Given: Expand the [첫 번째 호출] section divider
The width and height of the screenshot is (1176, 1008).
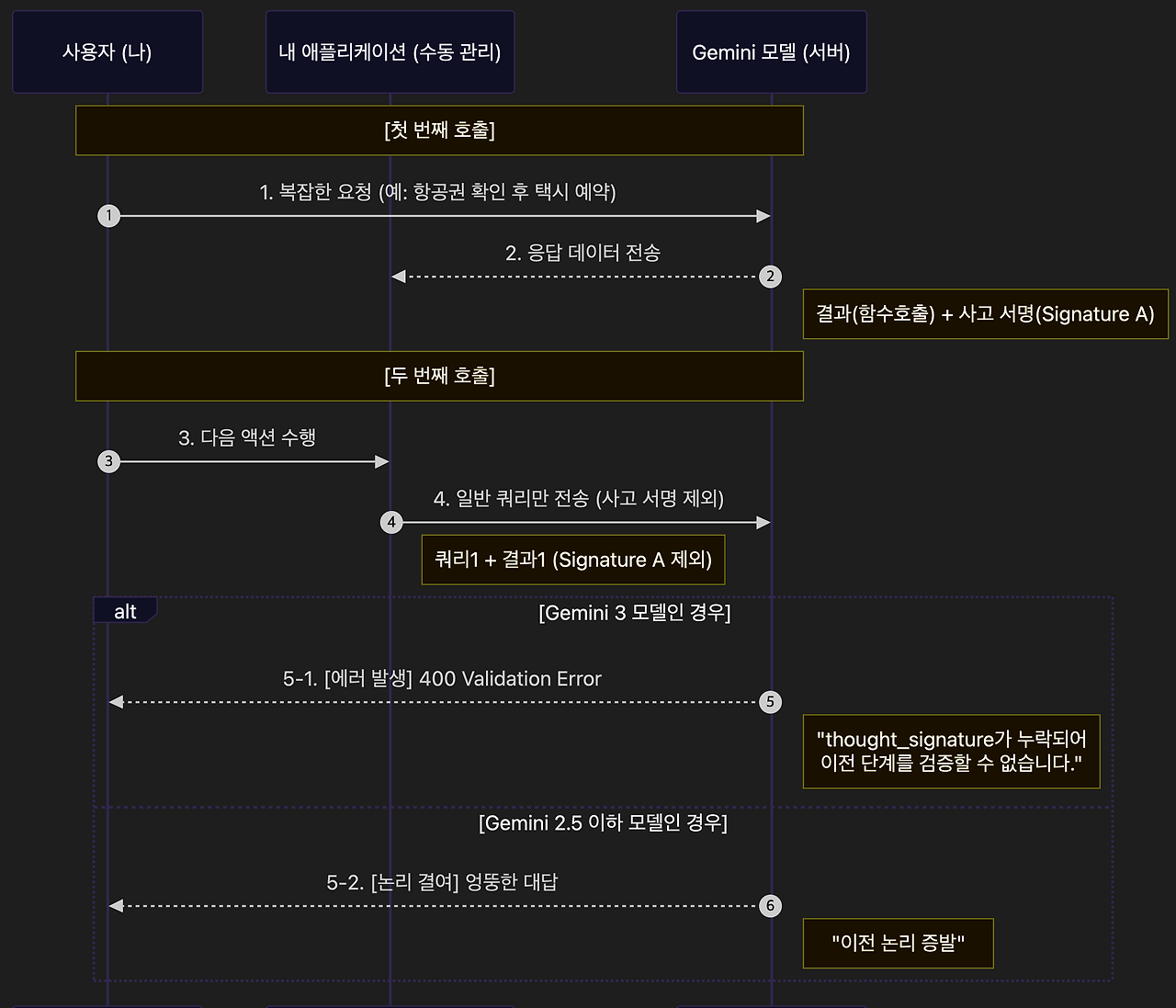Looking at the screenshot, I should 439,130.
